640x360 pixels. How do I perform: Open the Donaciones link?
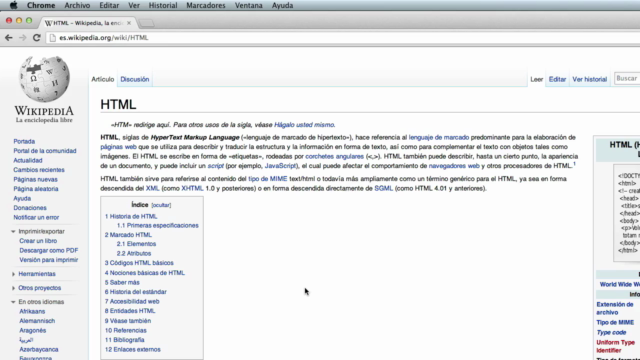point(30,208)
